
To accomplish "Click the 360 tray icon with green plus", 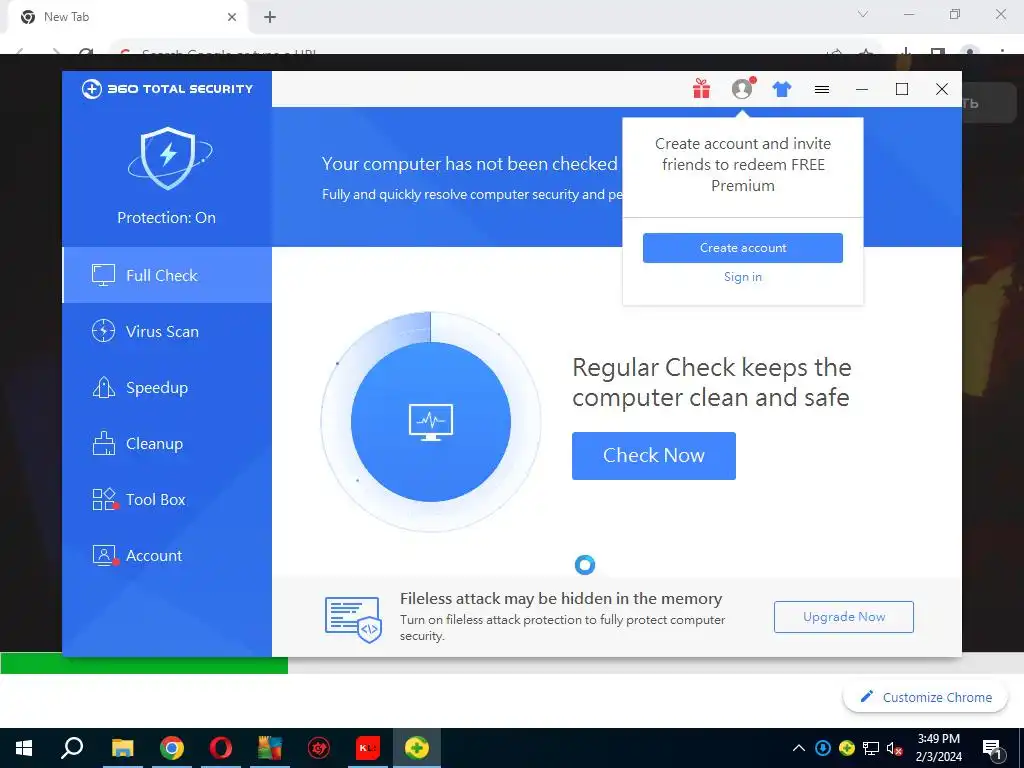I will click(x=847, y=748).
